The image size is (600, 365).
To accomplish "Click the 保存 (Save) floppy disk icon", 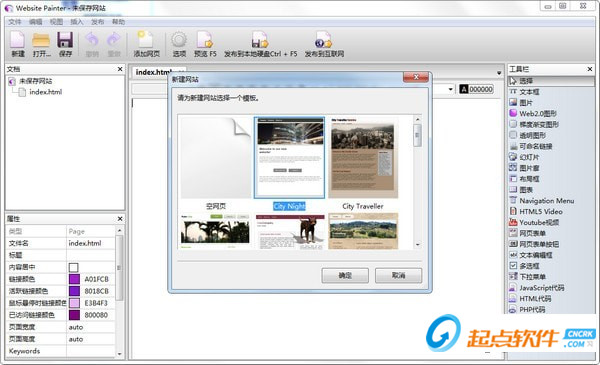I will click(65, 40).
